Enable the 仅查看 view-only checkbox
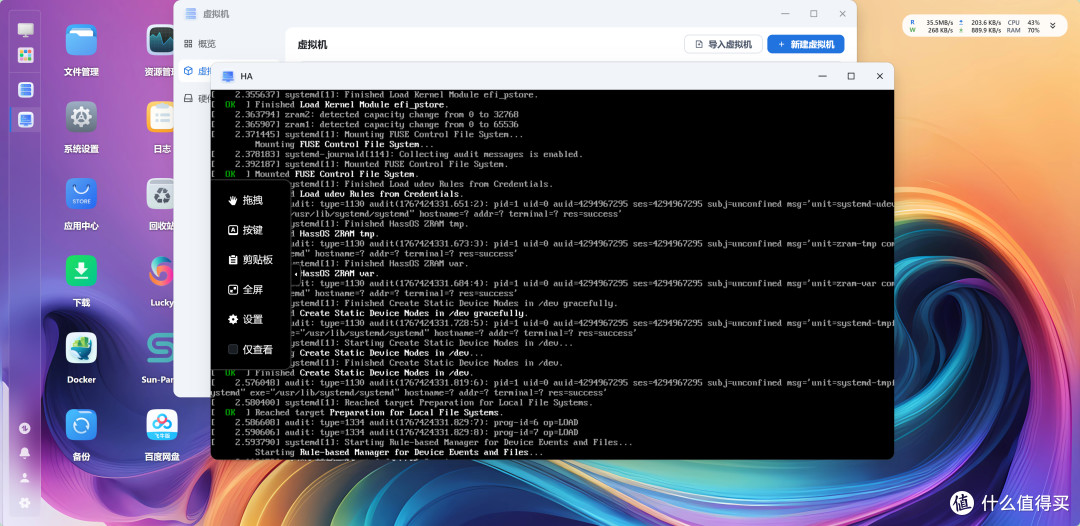The height and width of the screenshot is (526, 1080). 233,349
